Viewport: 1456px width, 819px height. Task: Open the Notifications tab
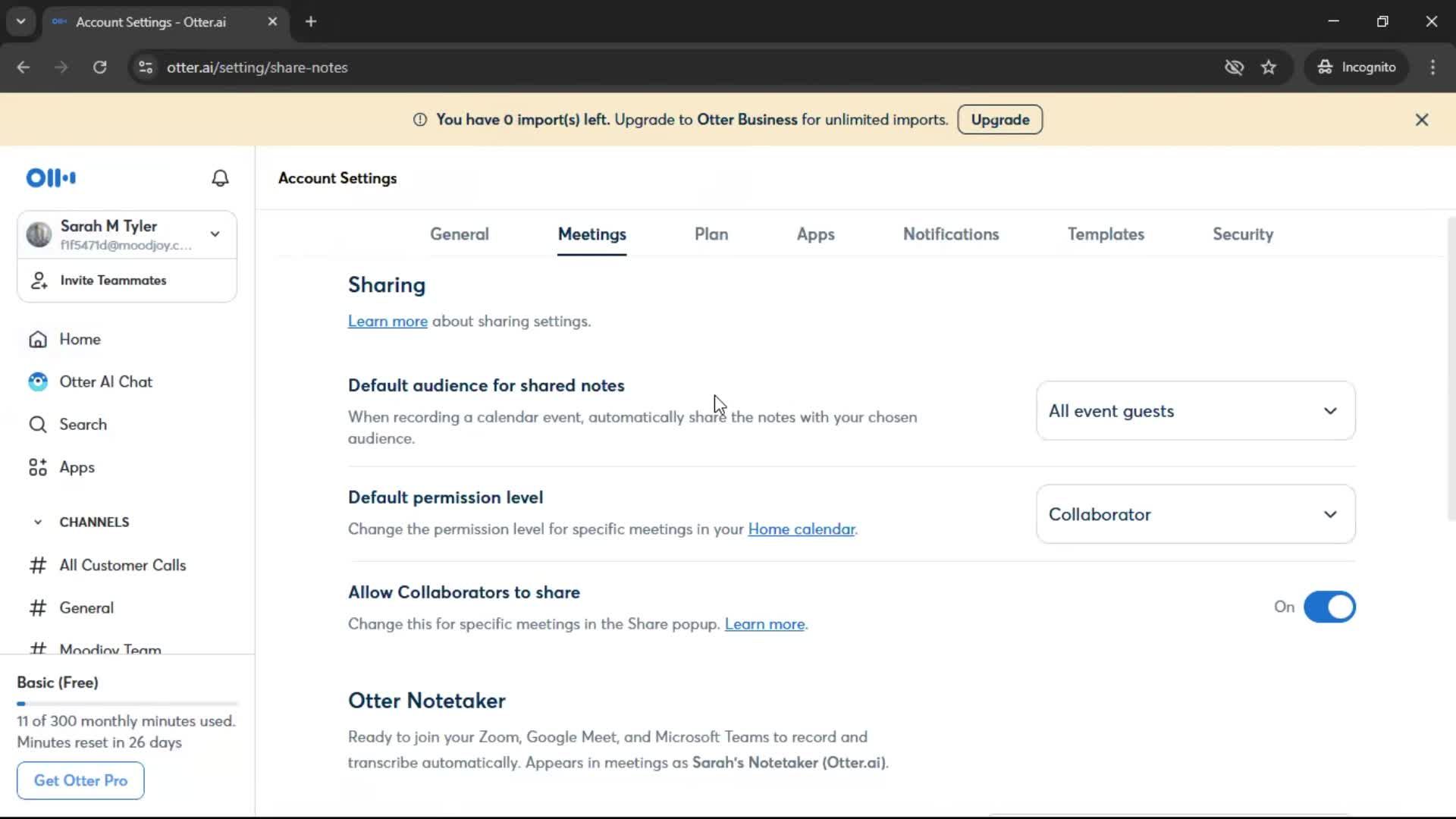951,234
